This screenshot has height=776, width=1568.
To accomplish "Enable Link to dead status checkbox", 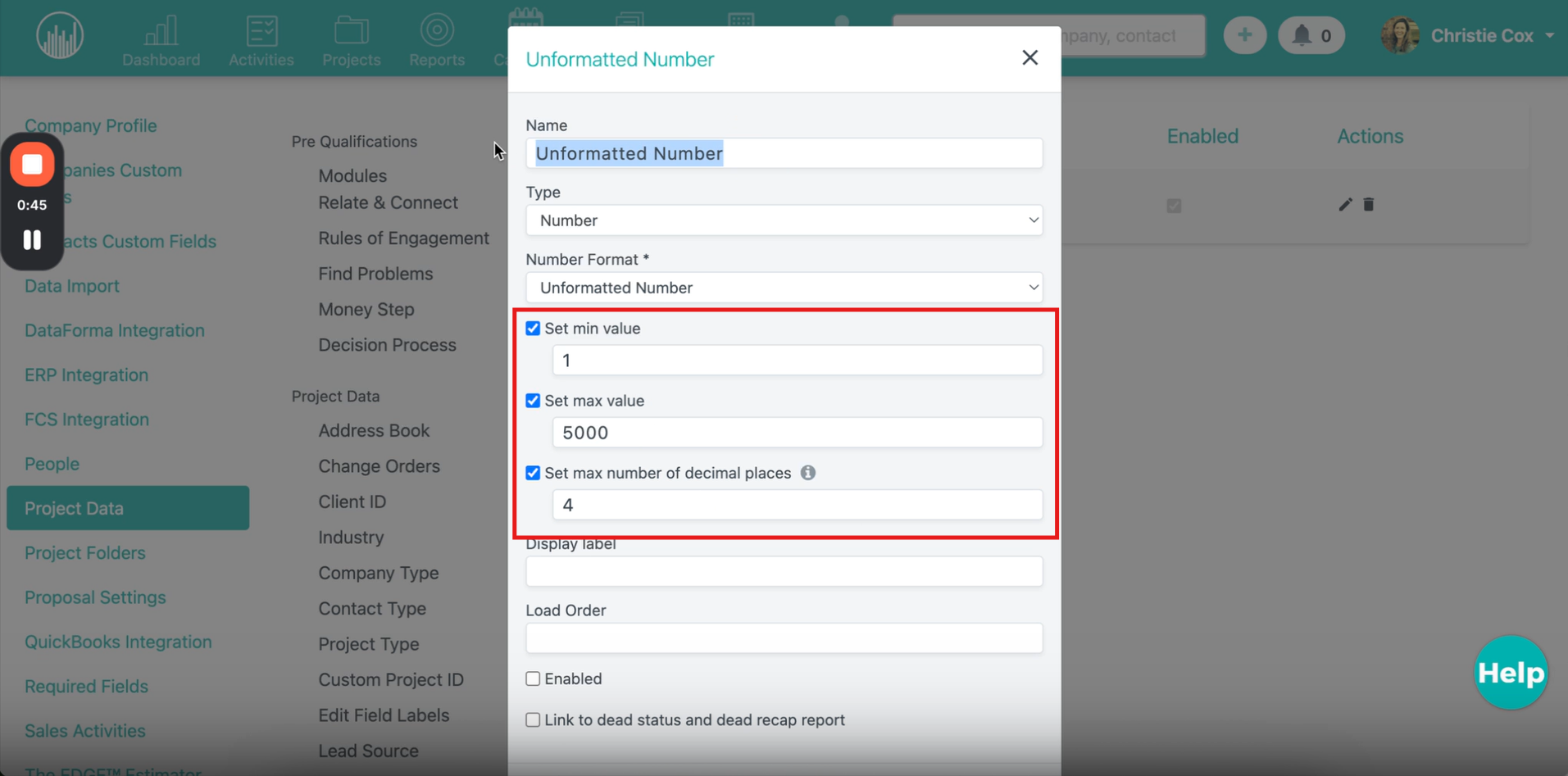I will click(x=533, y=719).
